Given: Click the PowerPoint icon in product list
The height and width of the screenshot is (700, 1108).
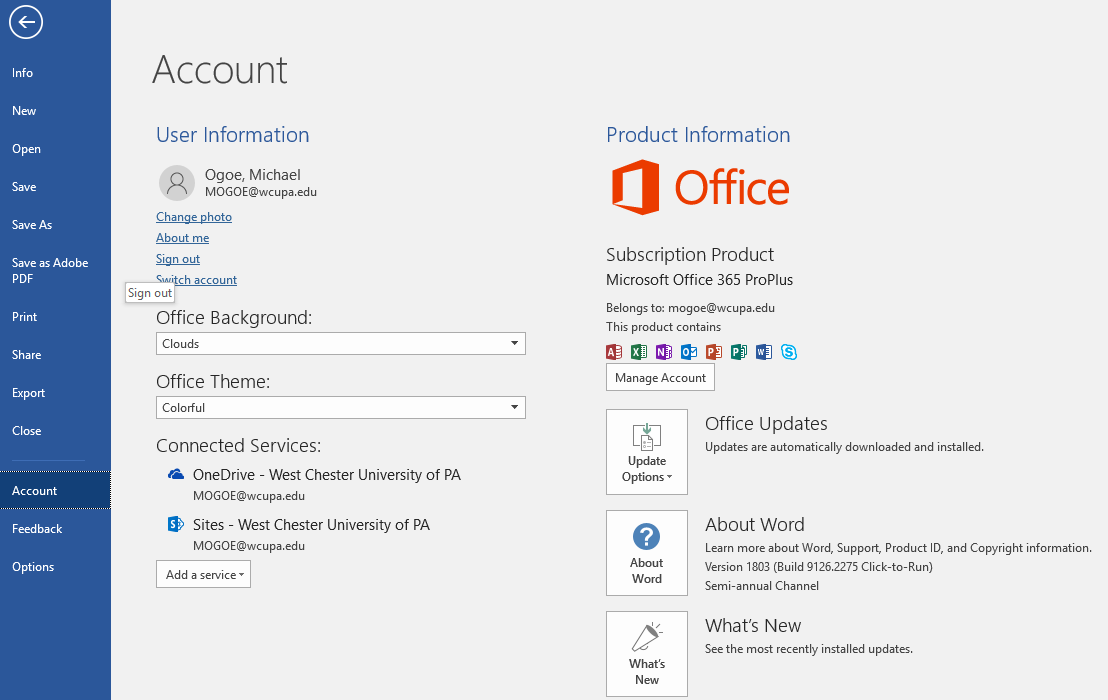Looking at the screenshot, I should [x=713, y=352].
